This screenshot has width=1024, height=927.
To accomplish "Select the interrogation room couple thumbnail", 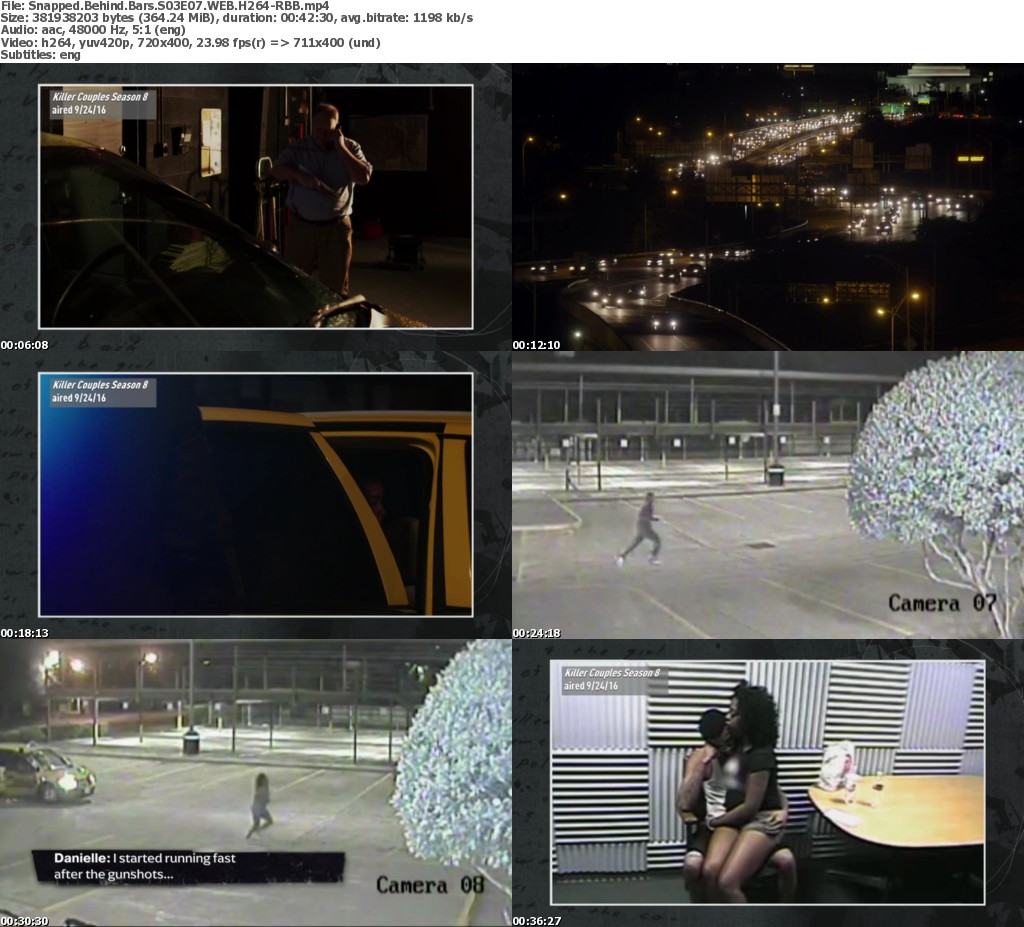I will tap(767, 782).
